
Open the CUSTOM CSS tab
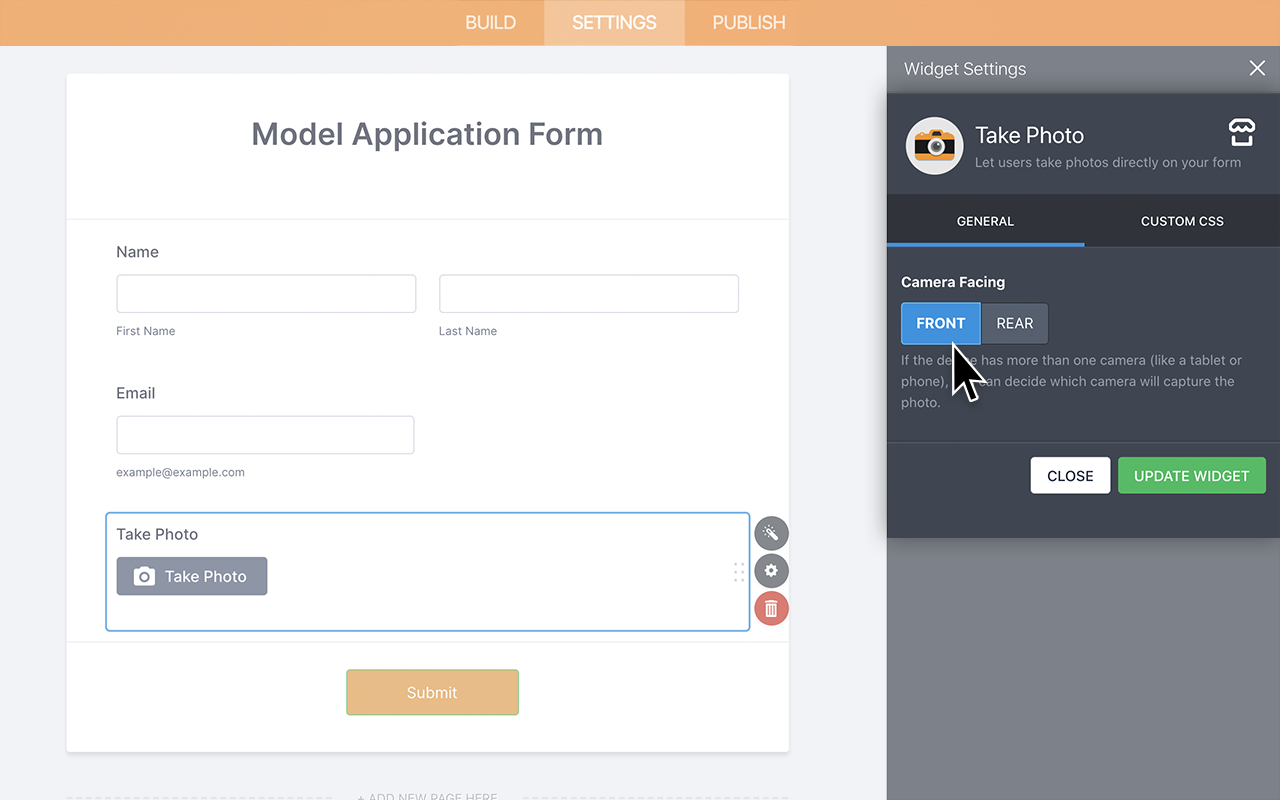tap(1182, 221)
